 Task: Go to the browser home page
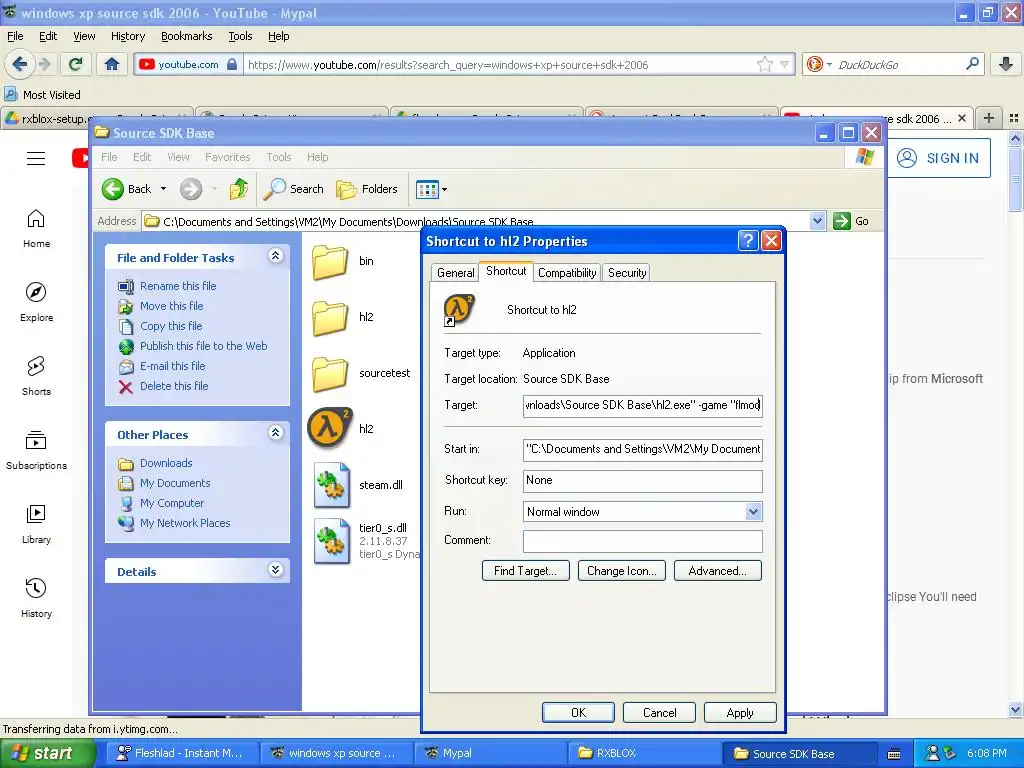(112, 64)
